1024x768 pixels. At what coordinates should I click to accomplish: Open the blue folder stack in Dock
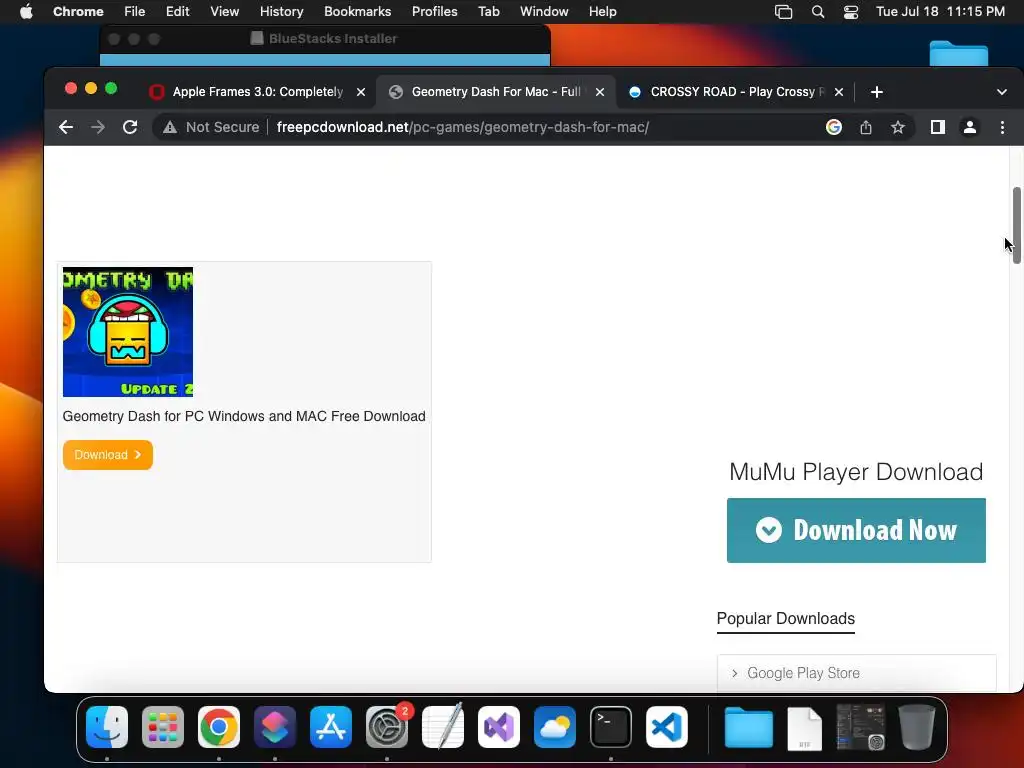(749, 727)
